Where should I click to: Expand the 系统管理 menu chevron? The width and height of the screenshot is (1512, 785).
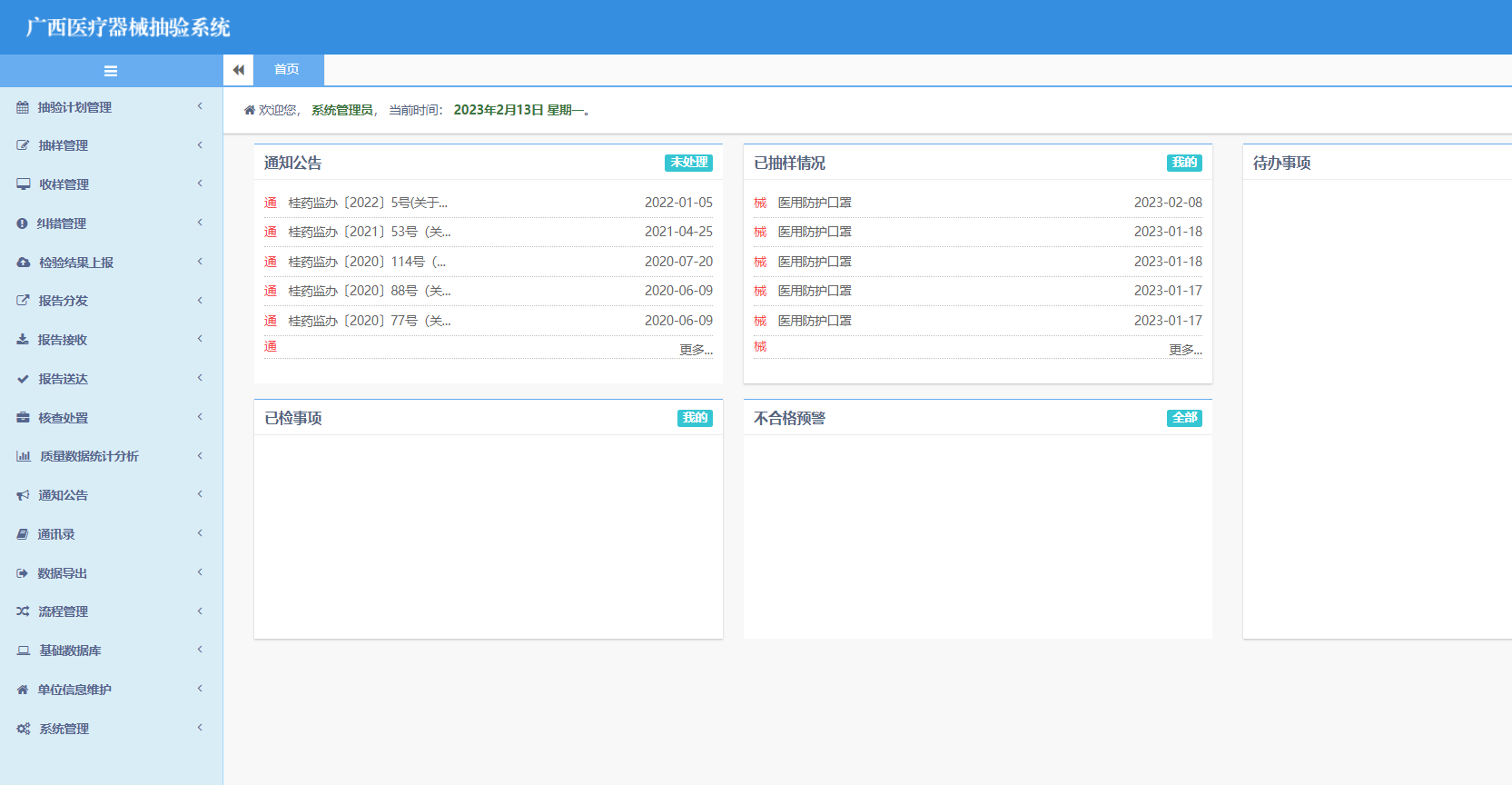(200, 728)
